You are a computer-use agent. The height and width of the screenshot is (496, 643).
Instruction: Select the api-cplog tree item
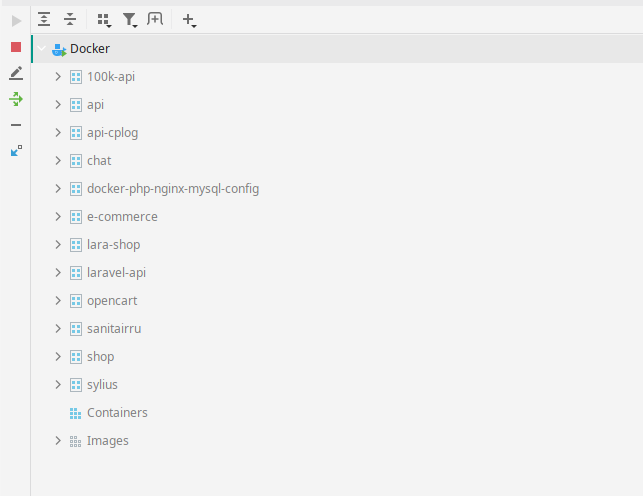[x=112, y=133]
